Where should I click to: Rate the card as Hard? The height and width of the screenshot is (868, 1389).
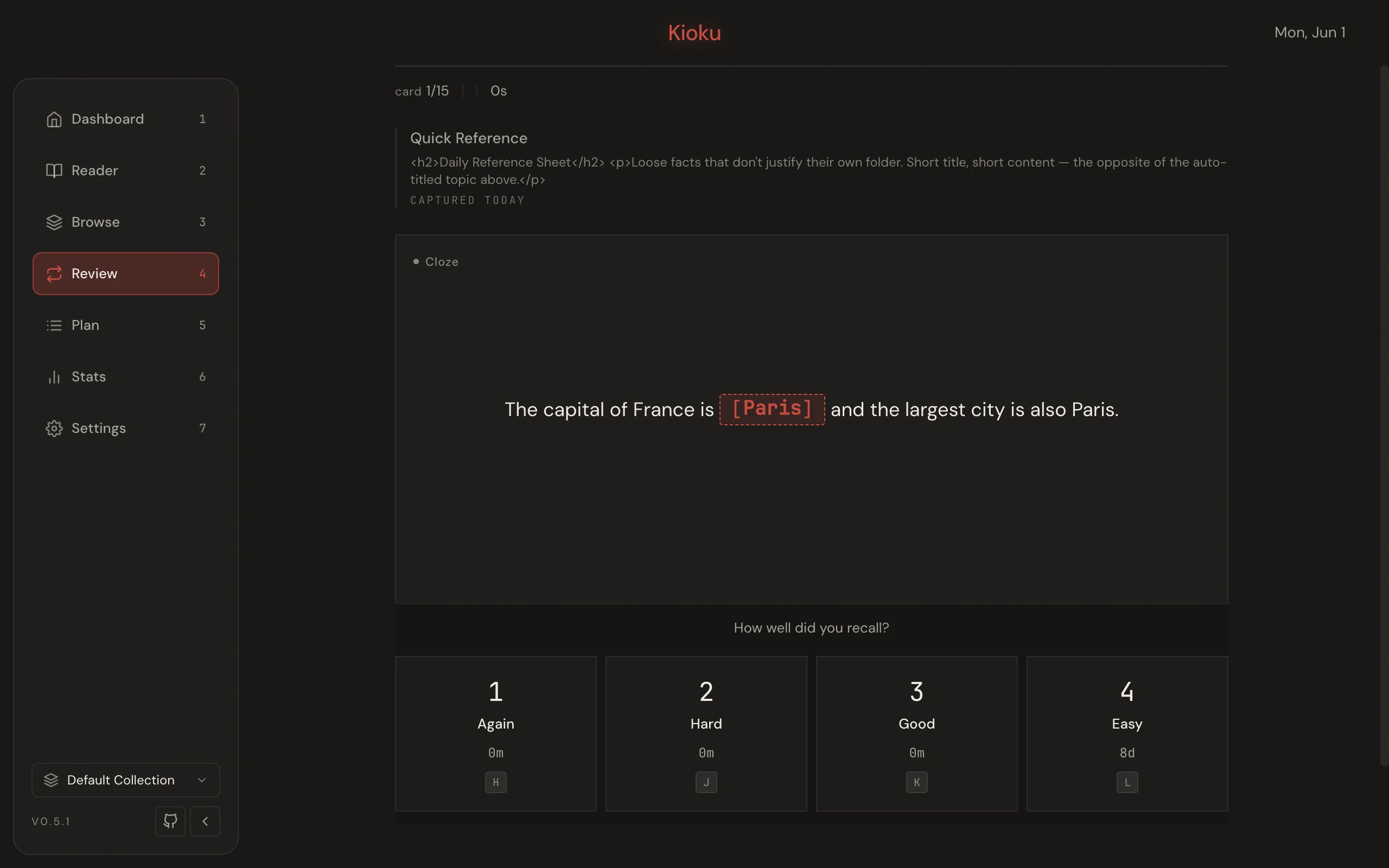point(706,733)
